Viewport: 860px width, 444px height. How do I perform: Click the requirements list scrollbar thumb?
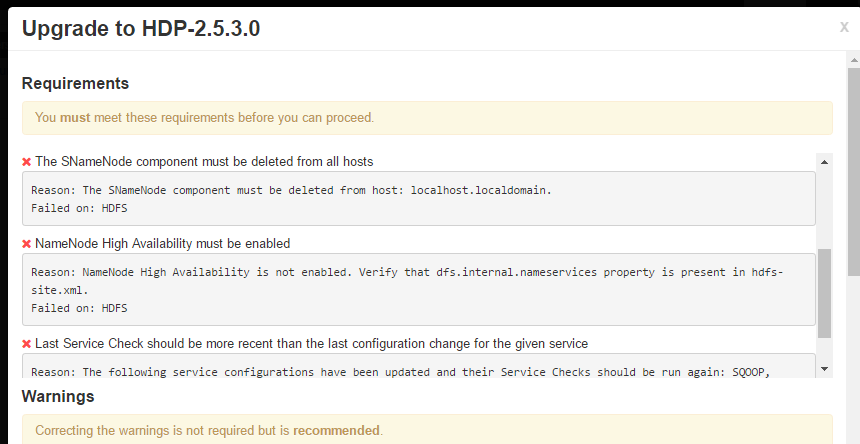[824, 293]
